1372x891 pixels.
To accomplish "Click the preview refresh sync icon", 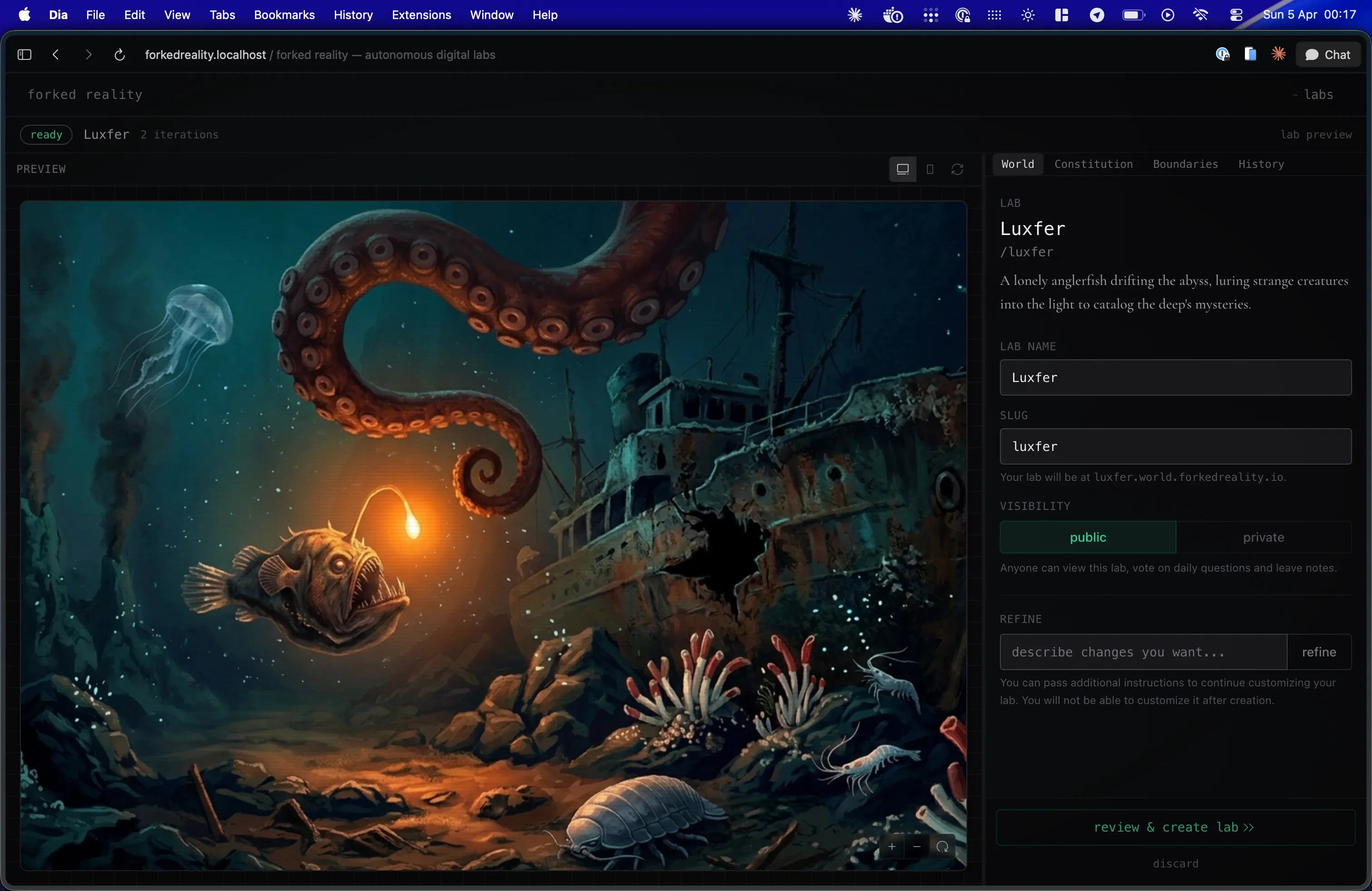I will (x=957, y=169).
